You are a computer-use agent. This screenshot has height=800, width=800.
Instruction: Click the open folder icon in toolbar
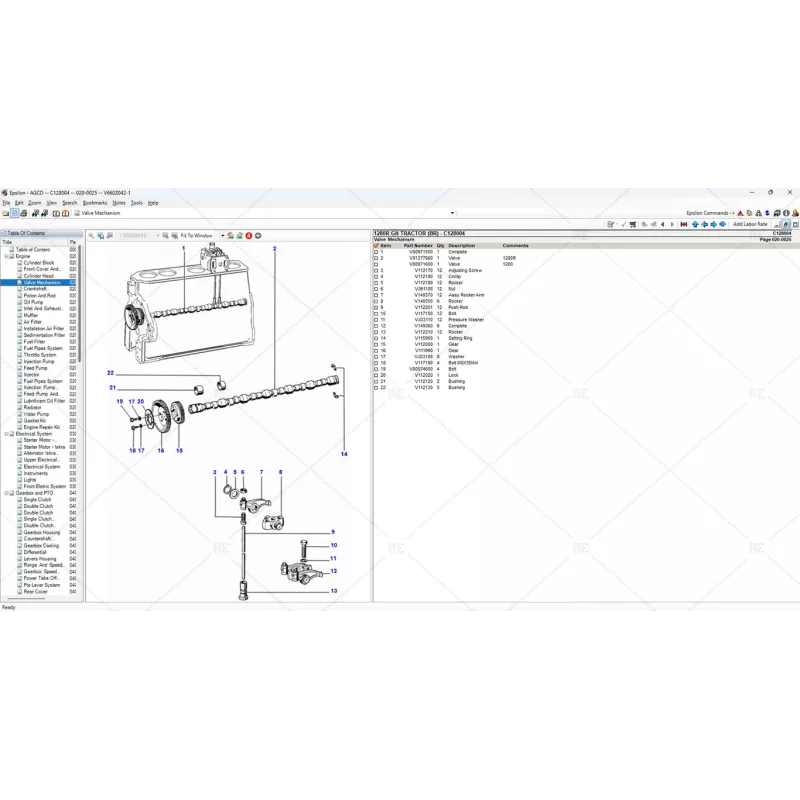coord(5,213)
